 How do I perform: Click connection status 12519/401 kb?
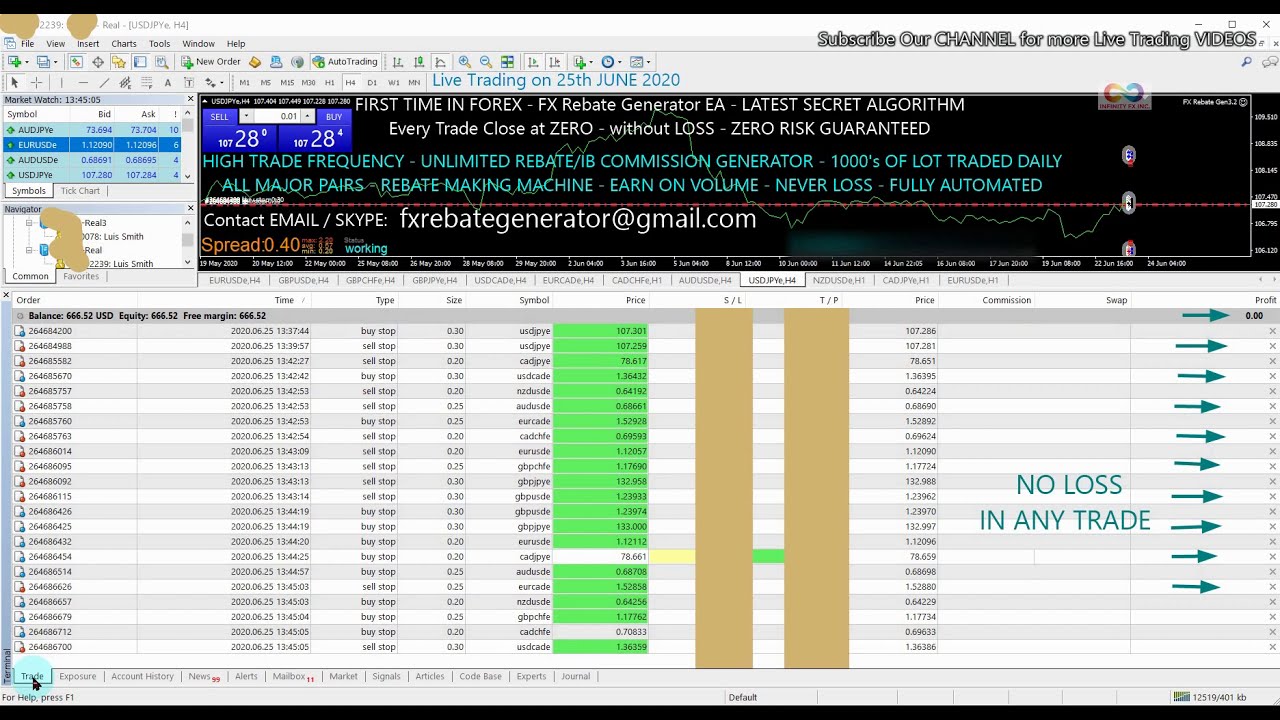pos(1208,697)
